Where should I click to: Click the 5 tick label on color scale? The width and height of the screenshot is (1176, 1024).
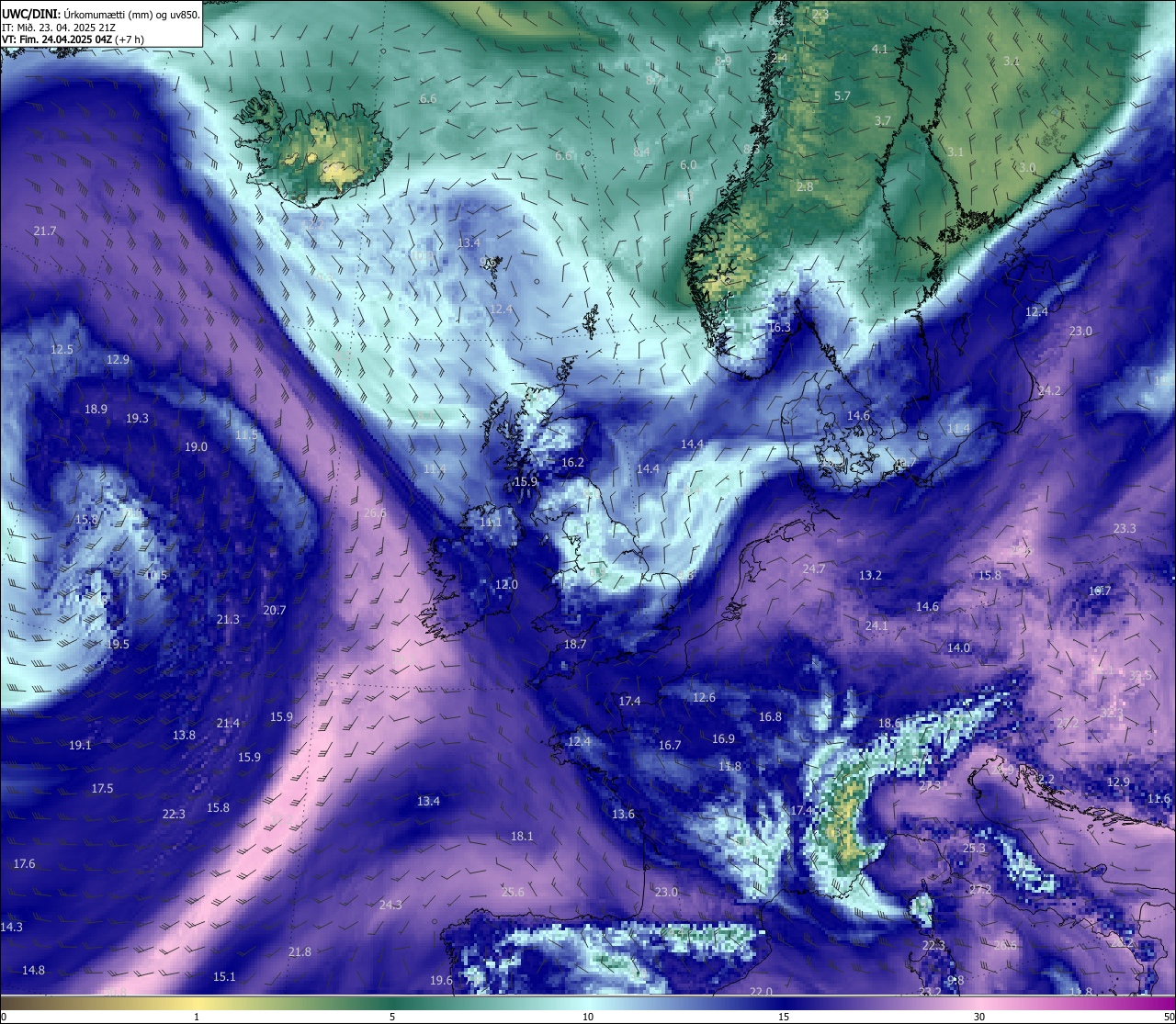coord(392,1017)
